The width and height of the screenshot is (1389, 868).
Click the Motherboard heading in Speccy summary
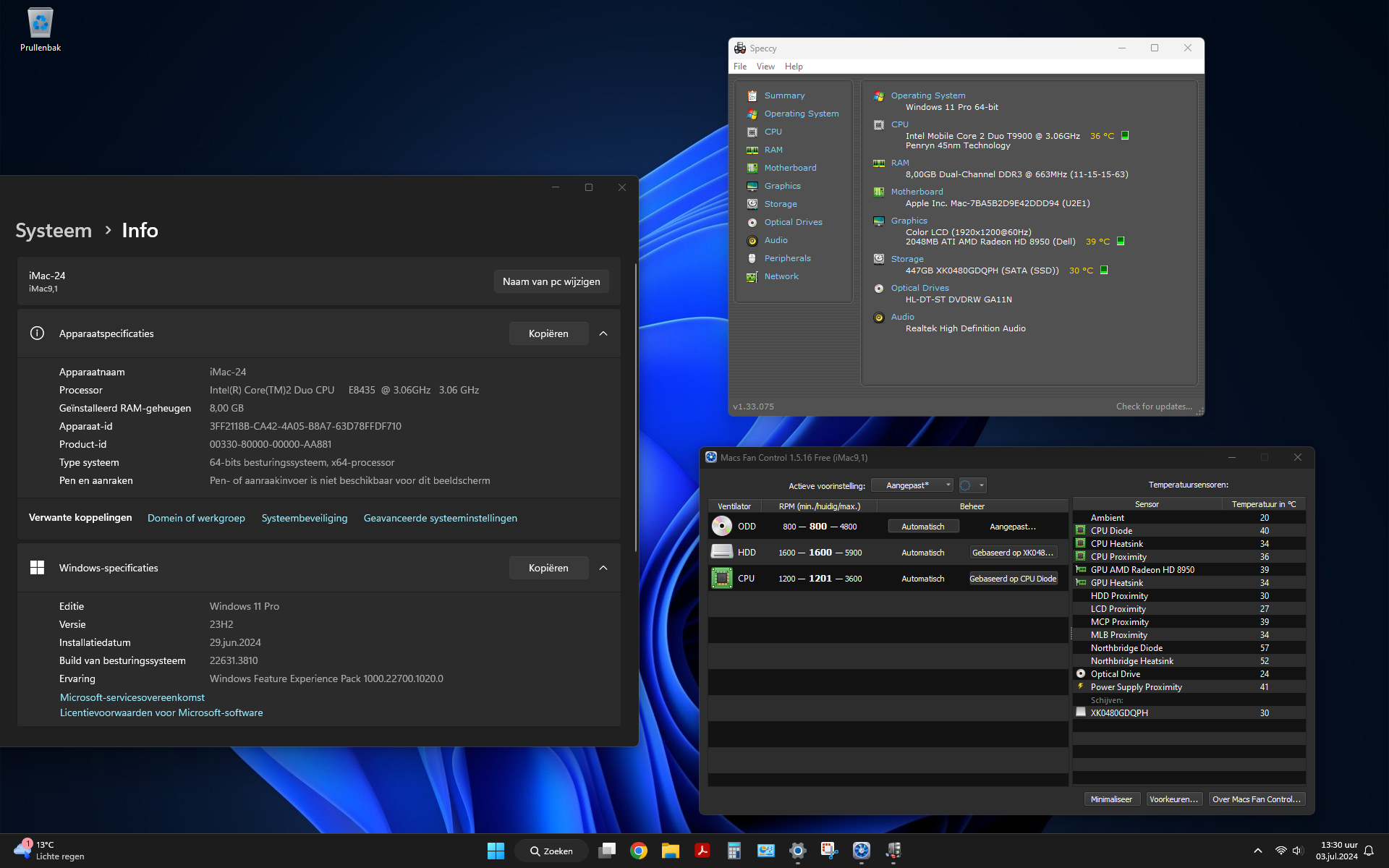tap(917, 192)
